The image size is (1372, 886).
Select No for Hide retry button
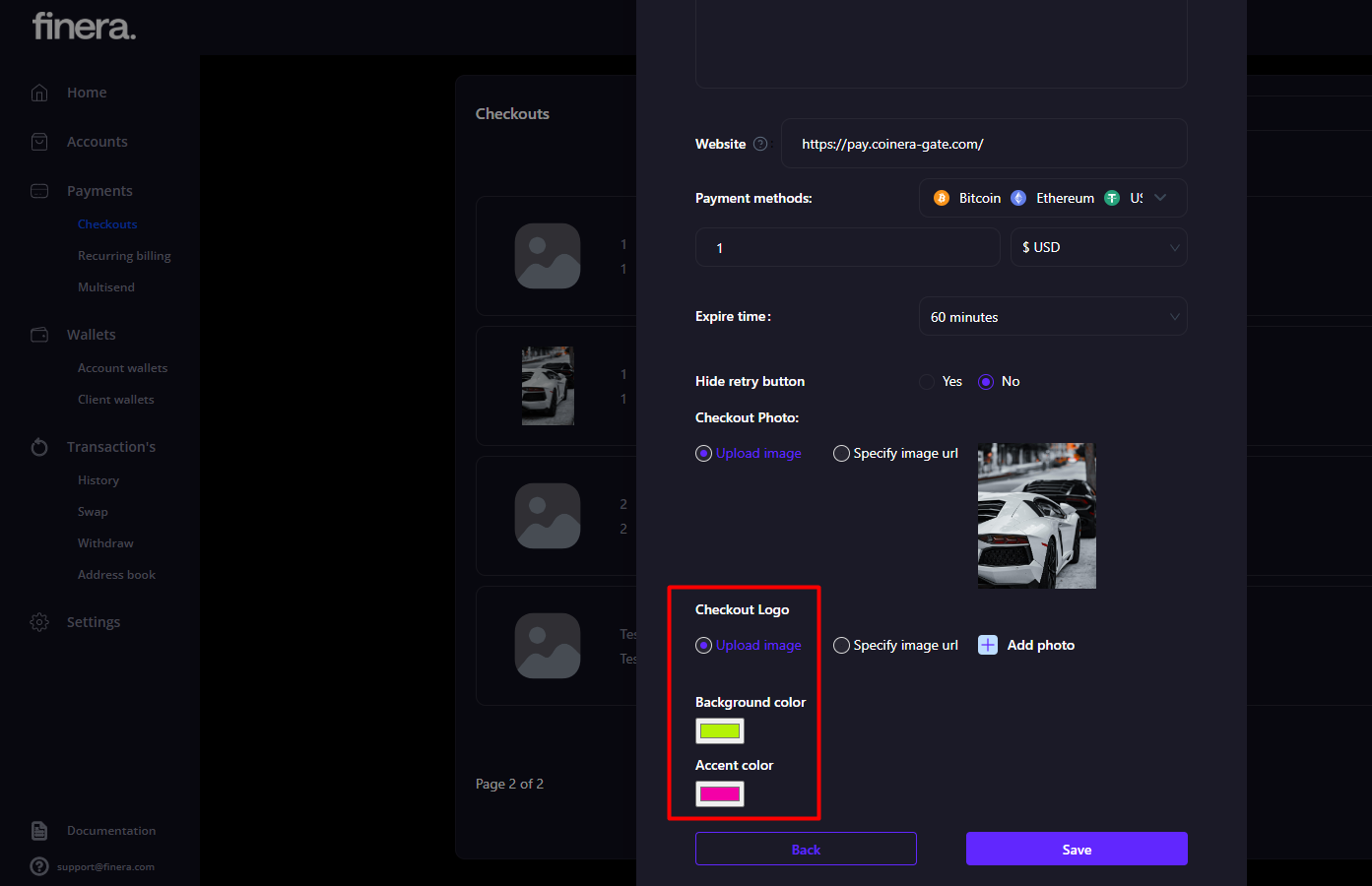986,382
